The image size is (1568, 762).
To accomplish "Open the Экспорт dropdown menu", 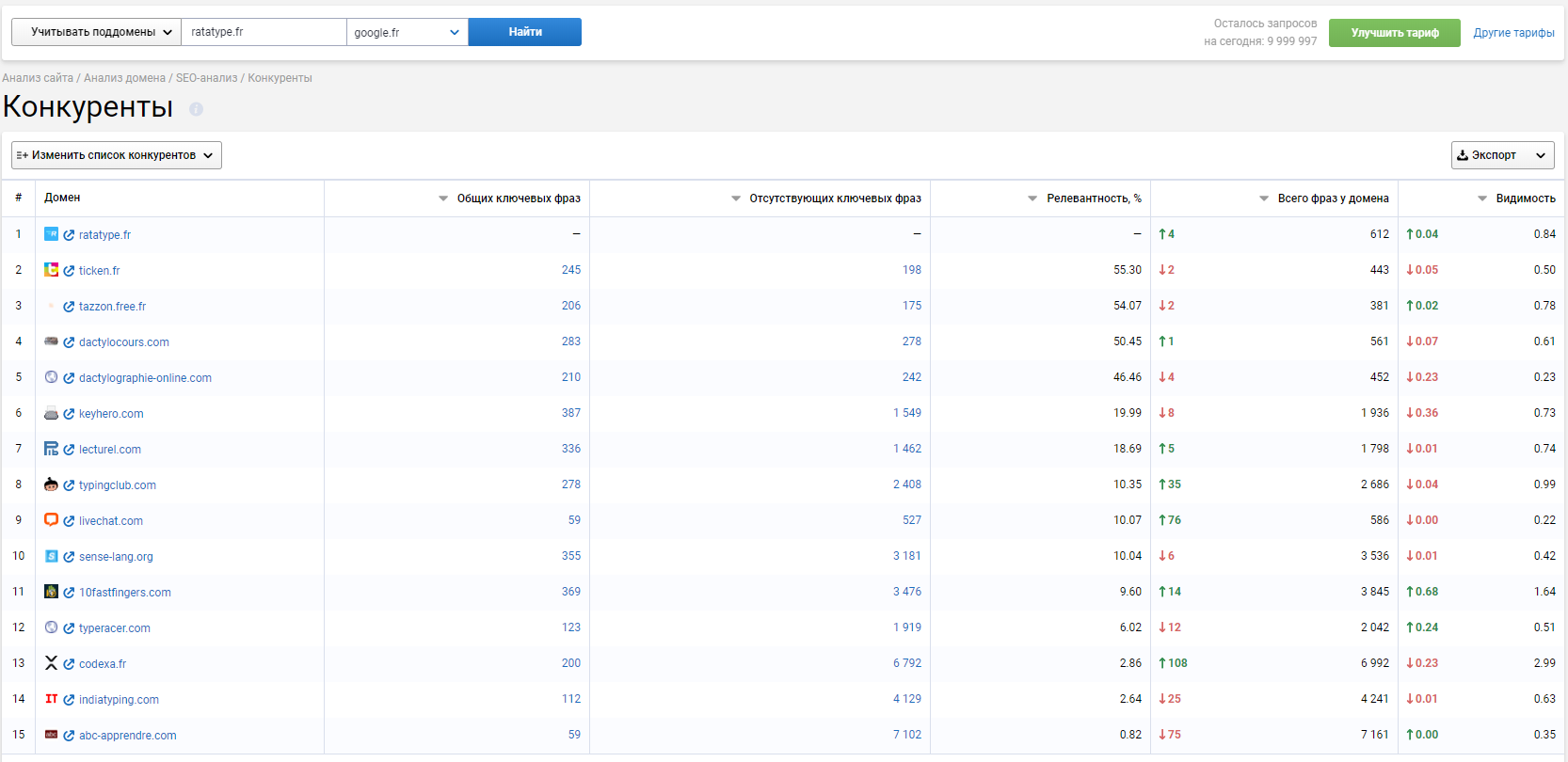I will coord(1502,155).
